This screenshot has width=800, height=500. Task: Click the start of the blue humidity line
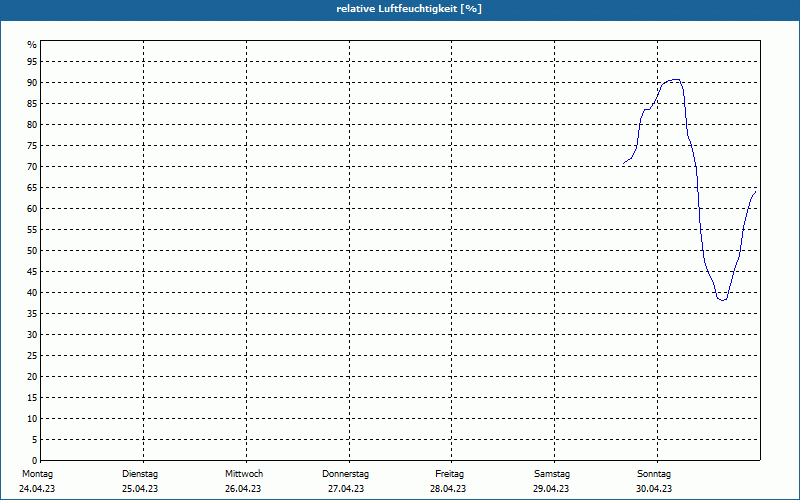(624, 163)
